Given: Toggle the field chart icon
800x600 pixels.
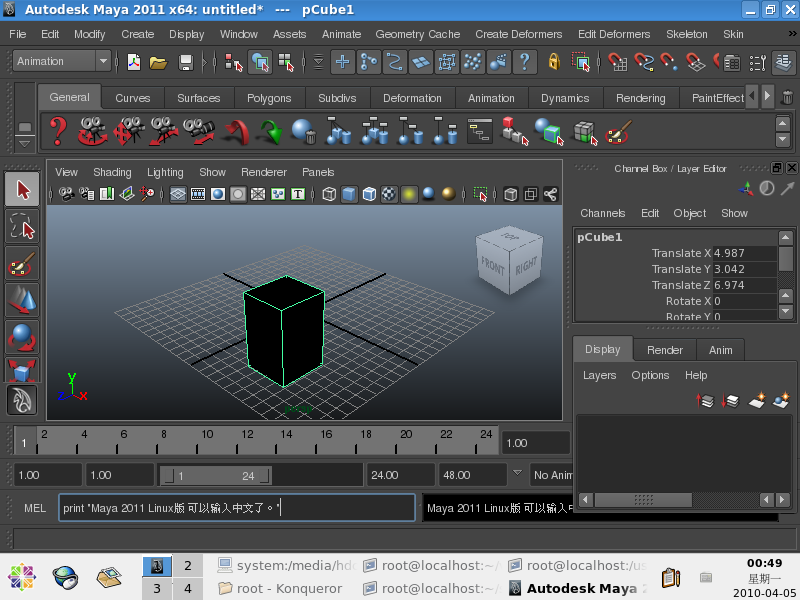Looking at the screenshot, I should 258,194.
